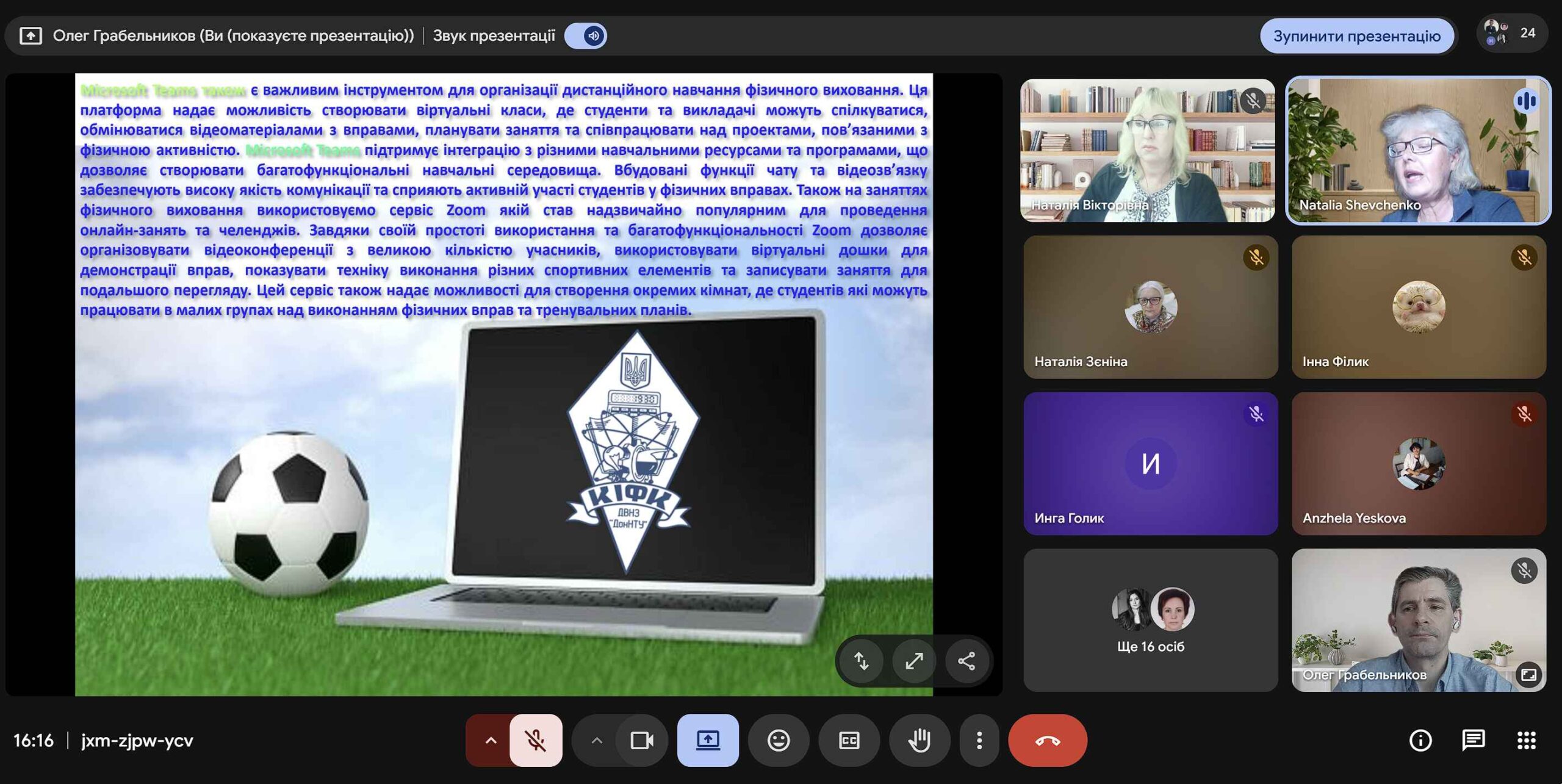Click Звук презентації label
Image resolution: width=1562 pixels, height=784 pixels.
[x=494, y=36]
